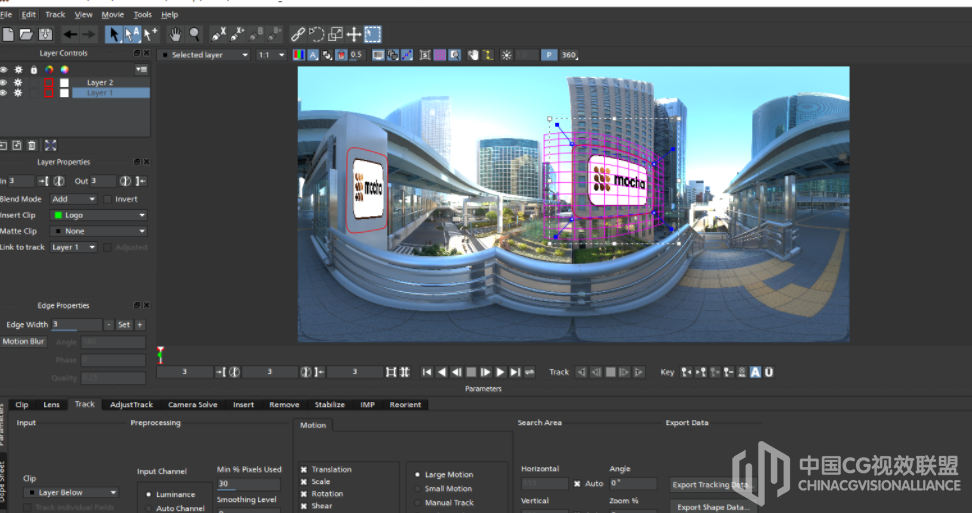Open the Link to track dropdown
Viewport: 972px width, 513px height.
click(x=73, y=247)
